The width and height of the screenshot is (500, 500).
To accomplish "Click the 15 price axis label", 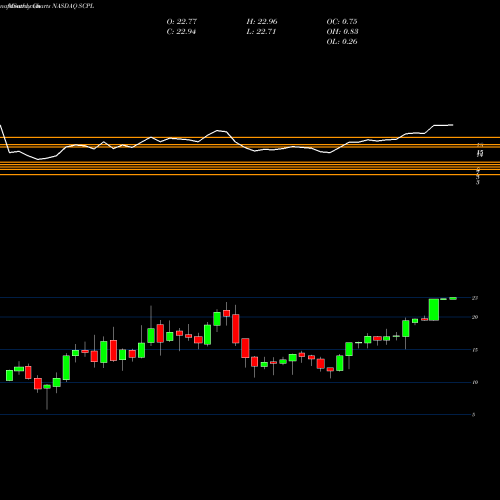I will point(475,350).
